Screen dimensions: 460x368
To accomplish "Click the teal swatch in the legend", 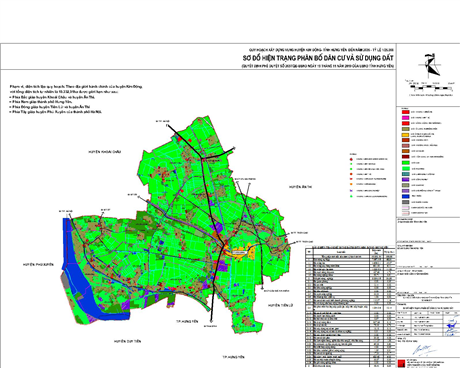I will [x=405, y=174].
